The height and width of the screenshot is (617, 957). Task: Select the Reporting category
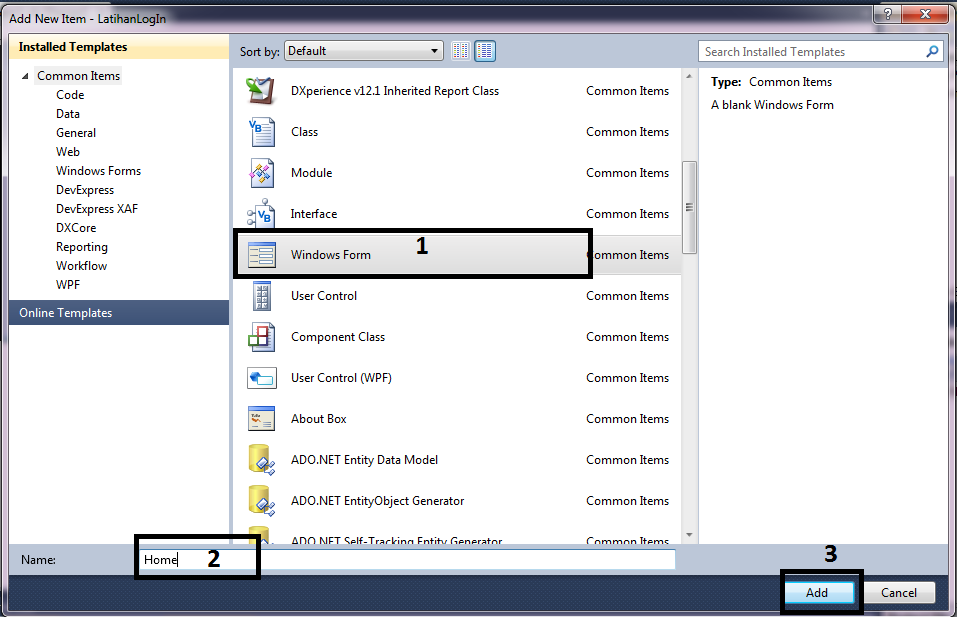point(81,246)
